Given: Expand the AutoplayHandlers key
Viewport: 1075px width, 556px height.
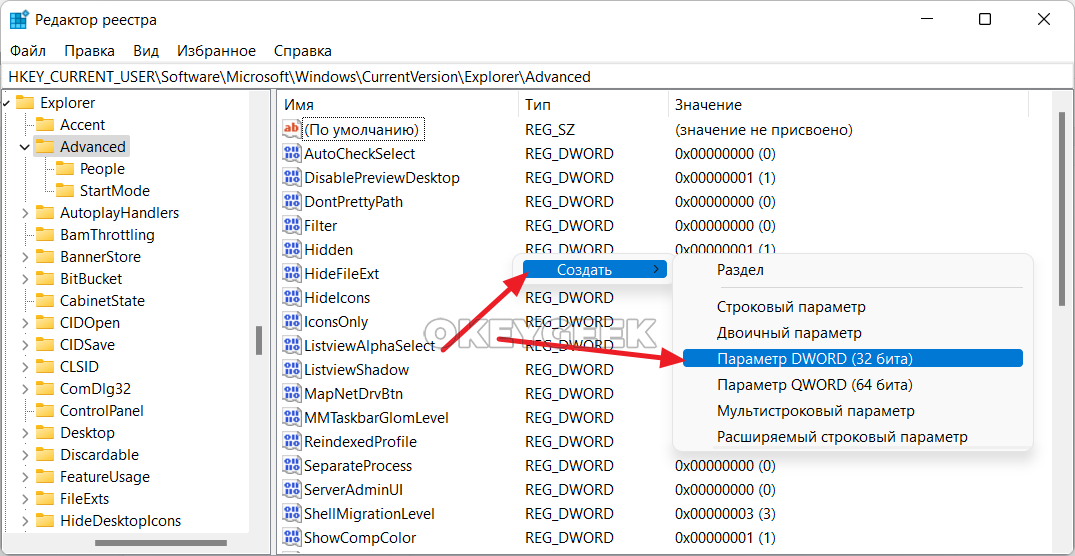Looking at the screenshot, I should point(24,213).
